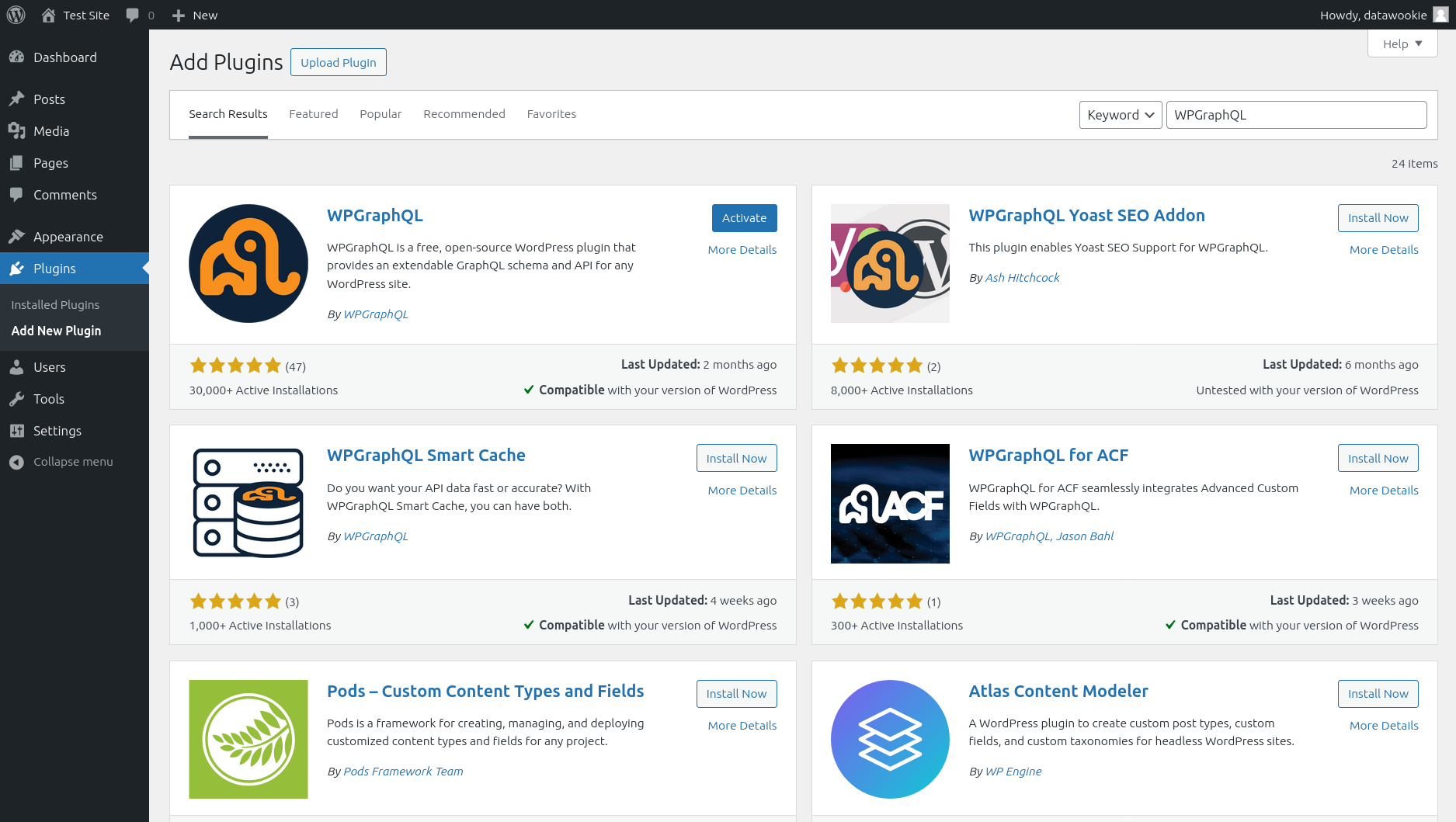Select the Posts pushpin icon
This screenshot has height=822, width=1456.
(17, 99)
